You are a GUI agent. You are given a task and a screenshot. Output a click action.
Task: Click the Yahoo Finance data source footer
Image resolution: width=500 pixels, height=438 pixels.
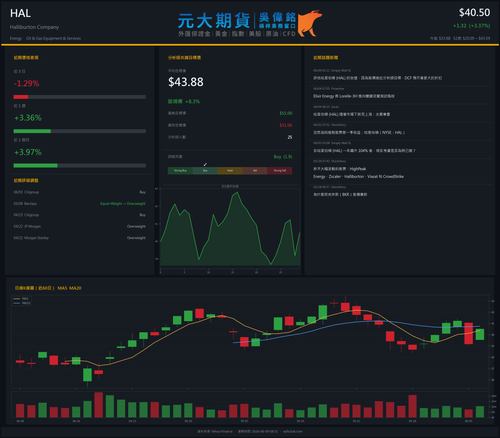point(215,431)
